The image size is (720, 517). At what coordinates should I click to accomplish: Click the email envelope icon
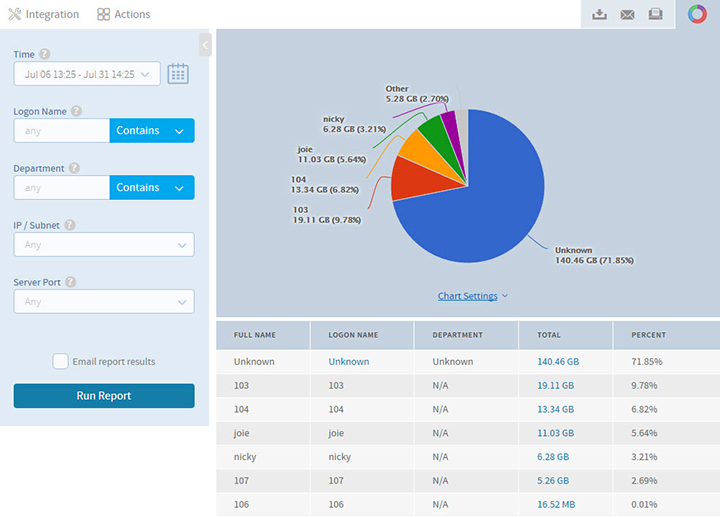627,14
